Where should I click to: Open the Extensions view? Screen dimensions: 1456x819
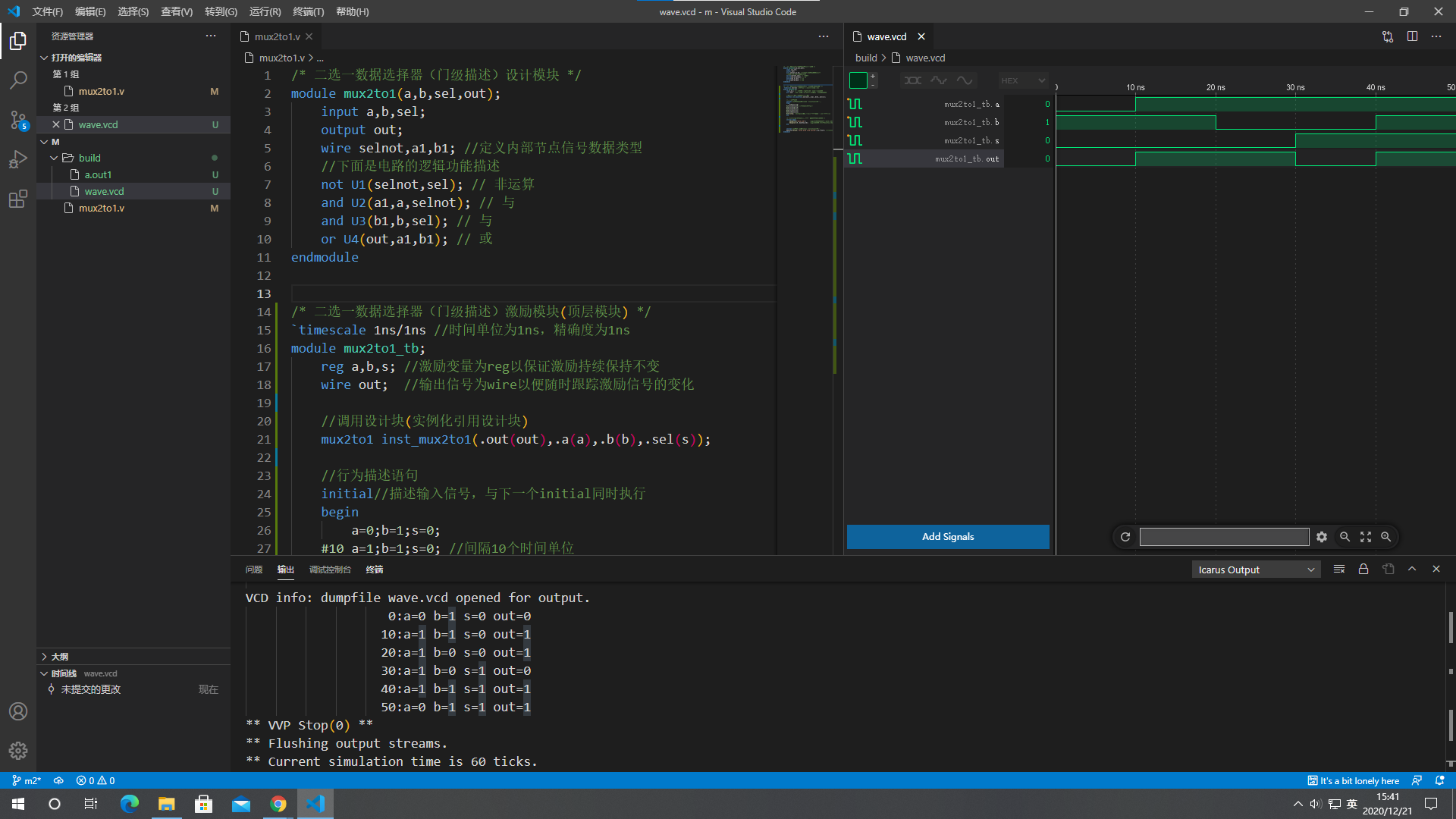[x=18, y=199]
